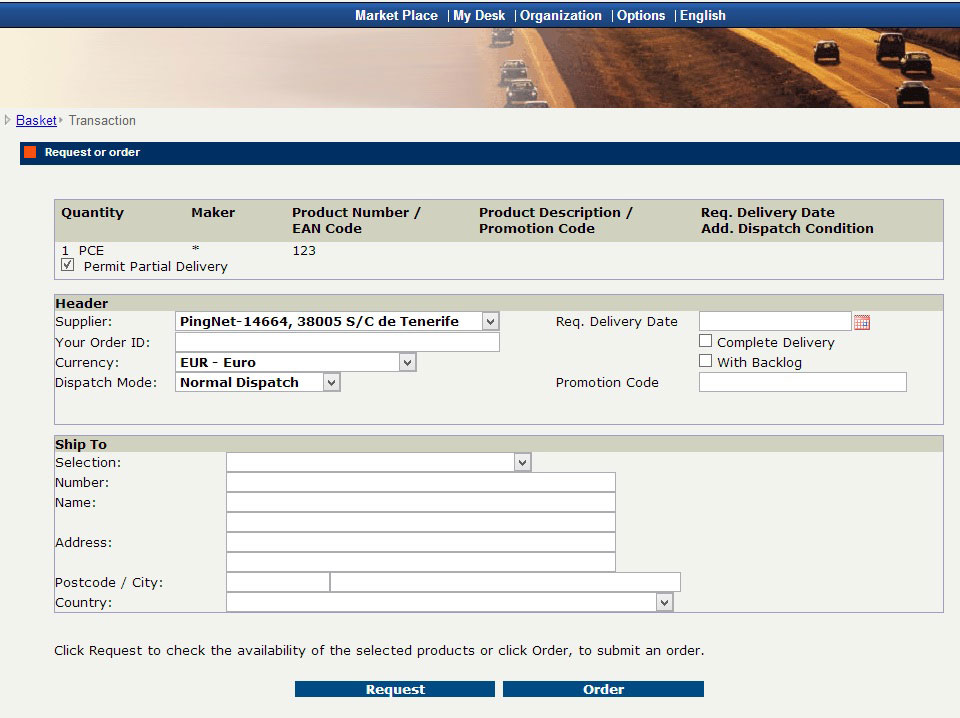This screenshot has width=960, height=718.
Task: Open the Organization menu
Action: pos(561,15)
